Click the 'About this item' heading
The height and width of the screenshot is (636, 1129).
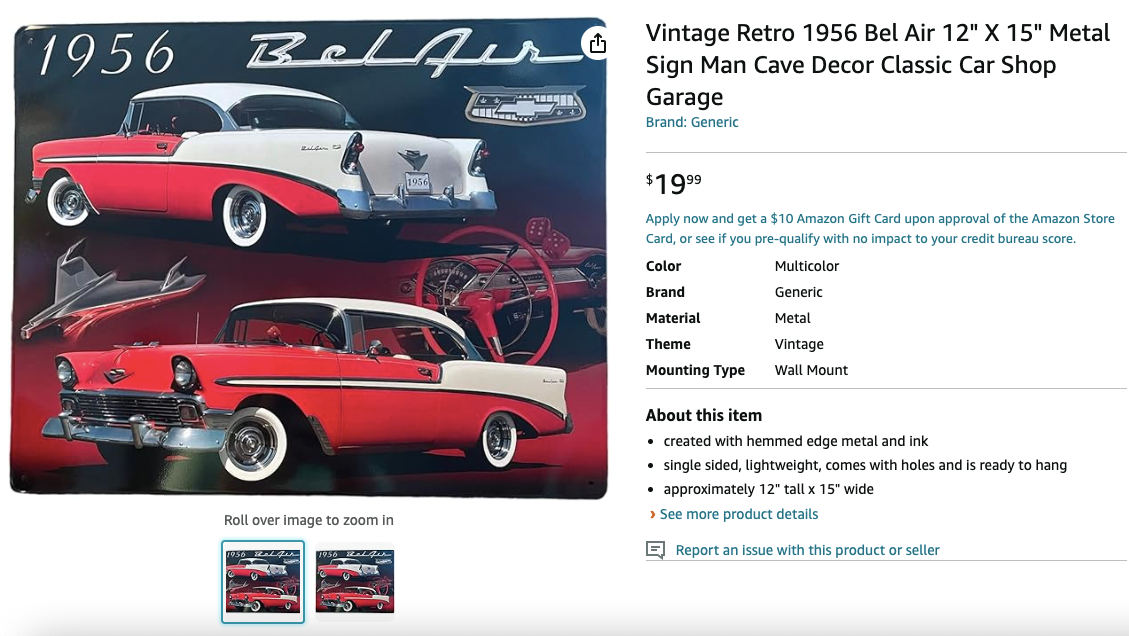pos(704,415)
